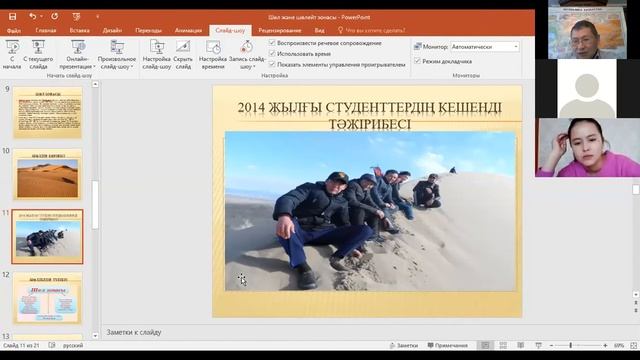Toggle 'Показать элементы управления проигрывателем' checkbox

pos(272,64)
